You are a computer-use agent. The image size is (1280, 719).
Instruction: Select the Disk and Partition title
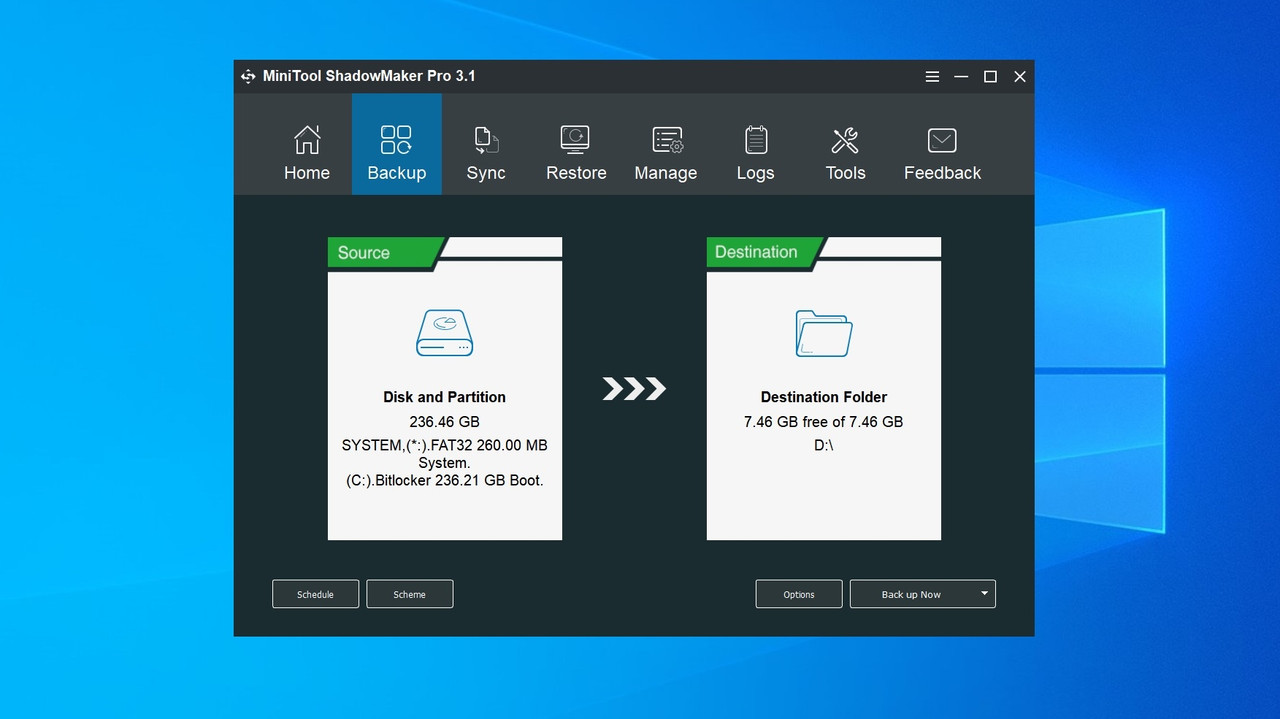click(445, 397)
